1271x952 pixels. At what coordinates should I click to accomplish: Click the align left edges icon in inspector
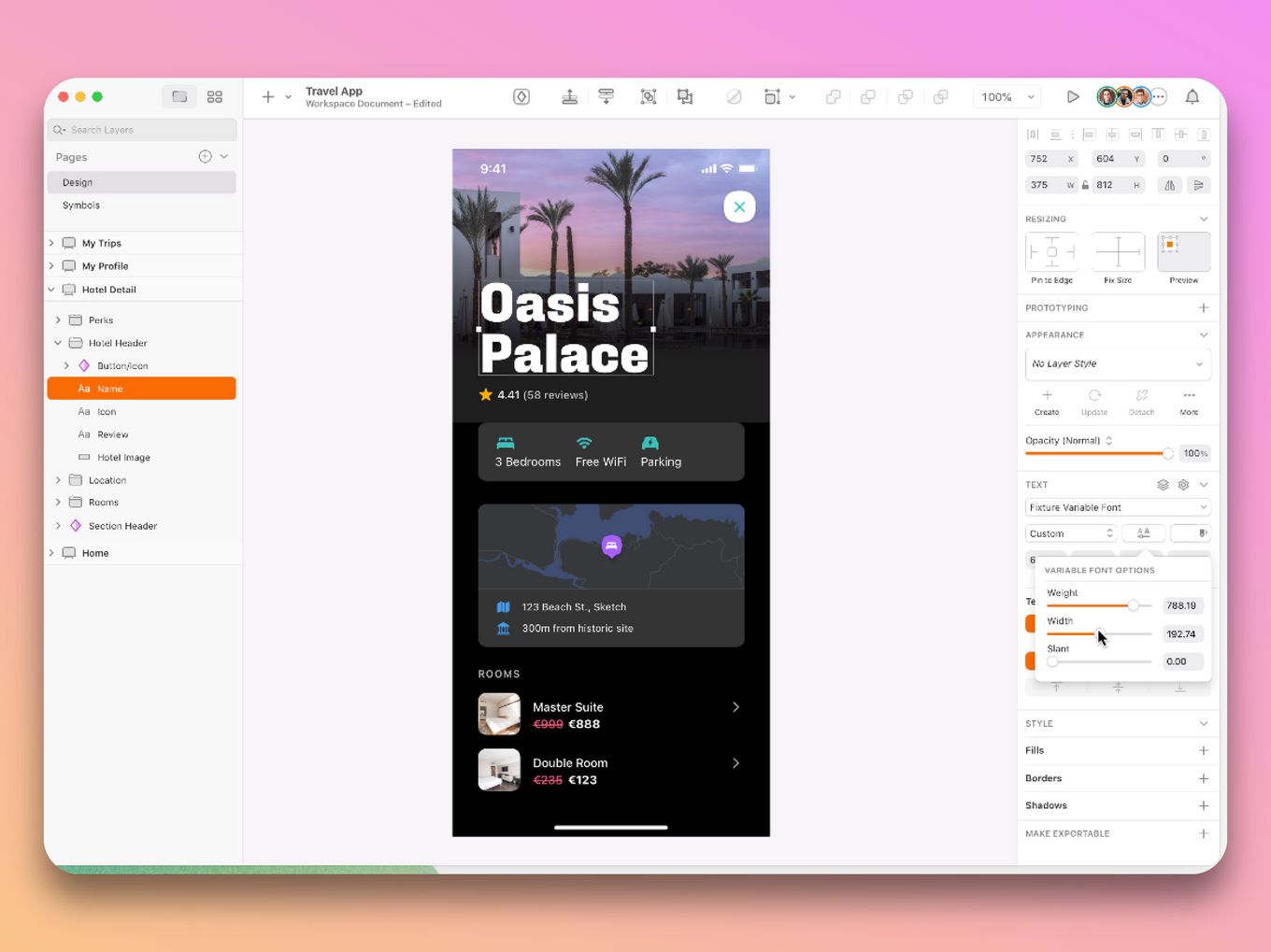coord(1089,135)
